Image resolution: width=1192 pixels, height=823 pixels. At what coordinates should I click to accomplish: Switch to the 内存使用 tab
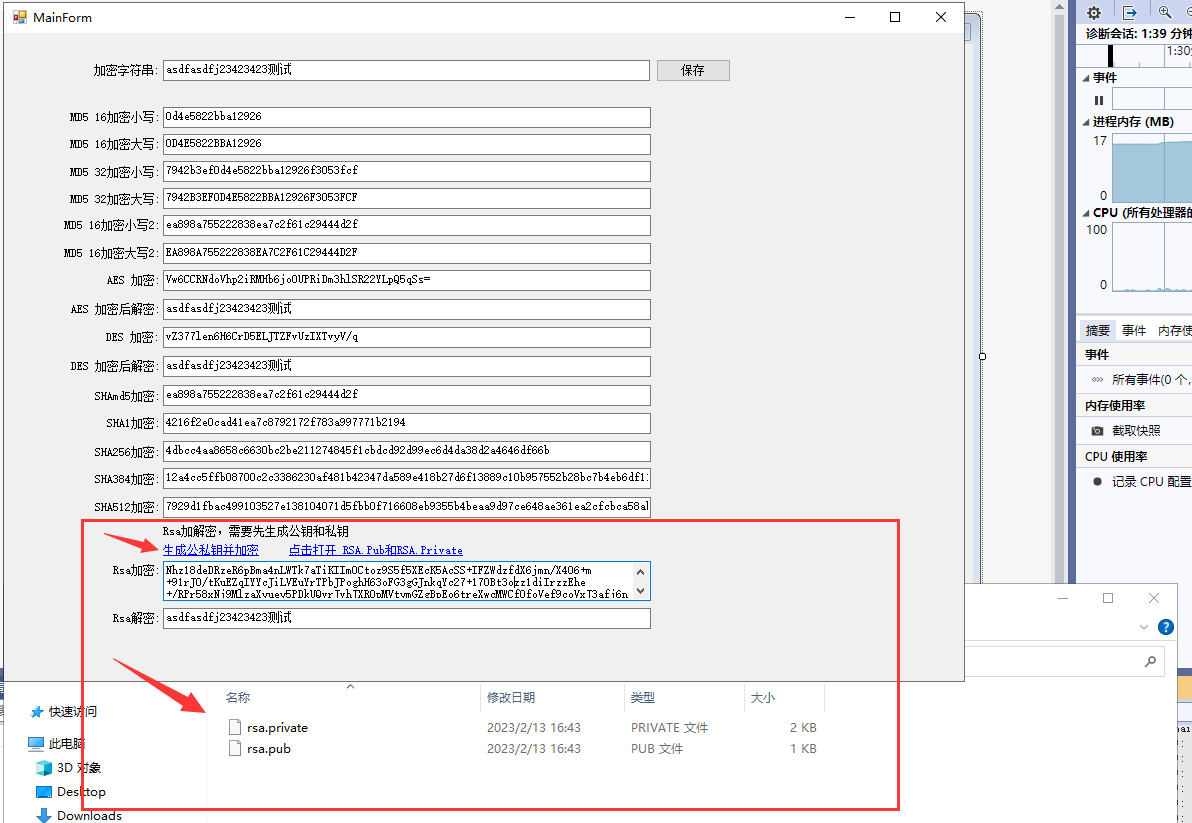pyautogui.click(x=1174, y=331)
